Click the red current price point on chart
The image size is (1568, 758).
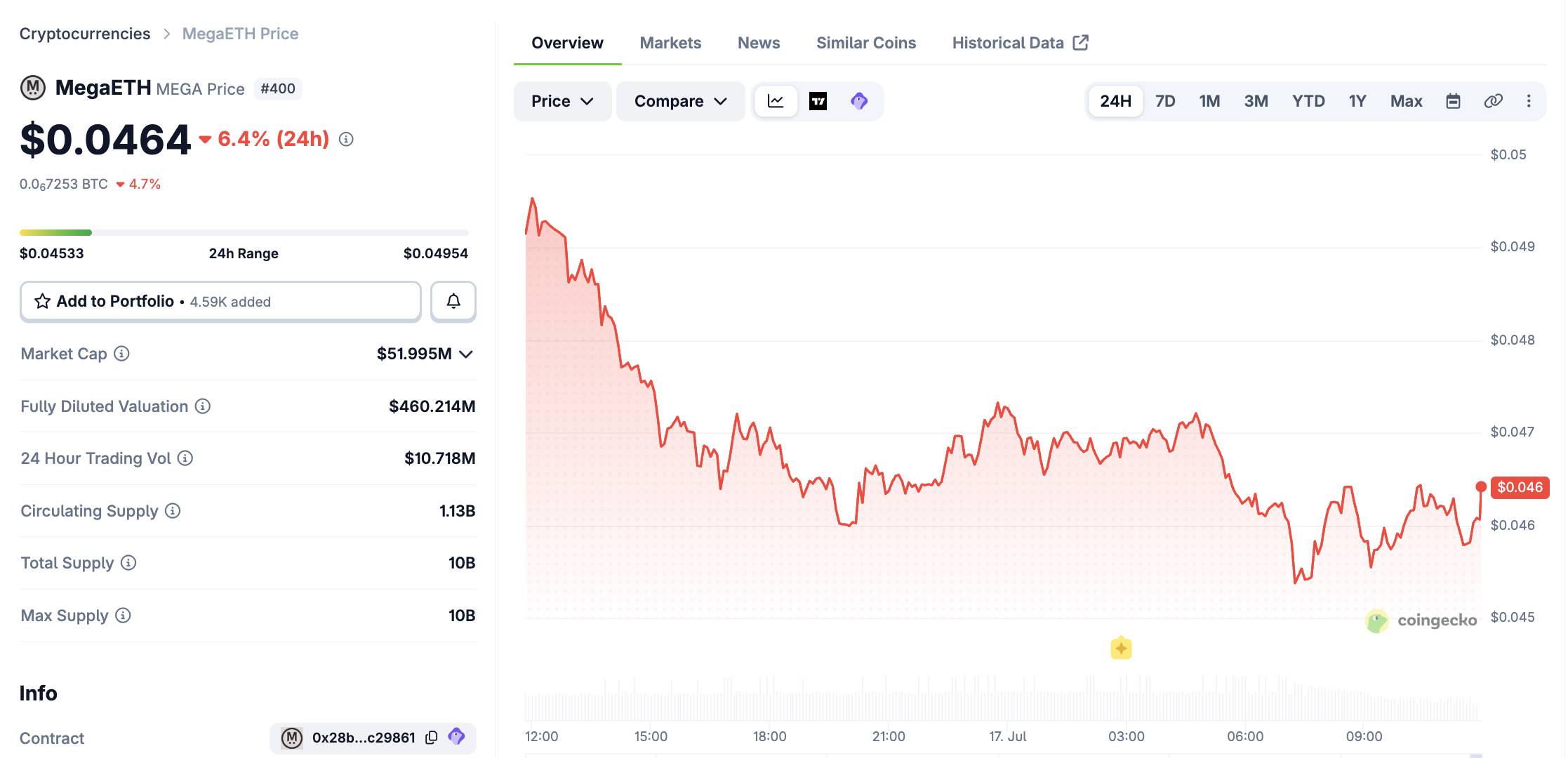point(1481,486)
